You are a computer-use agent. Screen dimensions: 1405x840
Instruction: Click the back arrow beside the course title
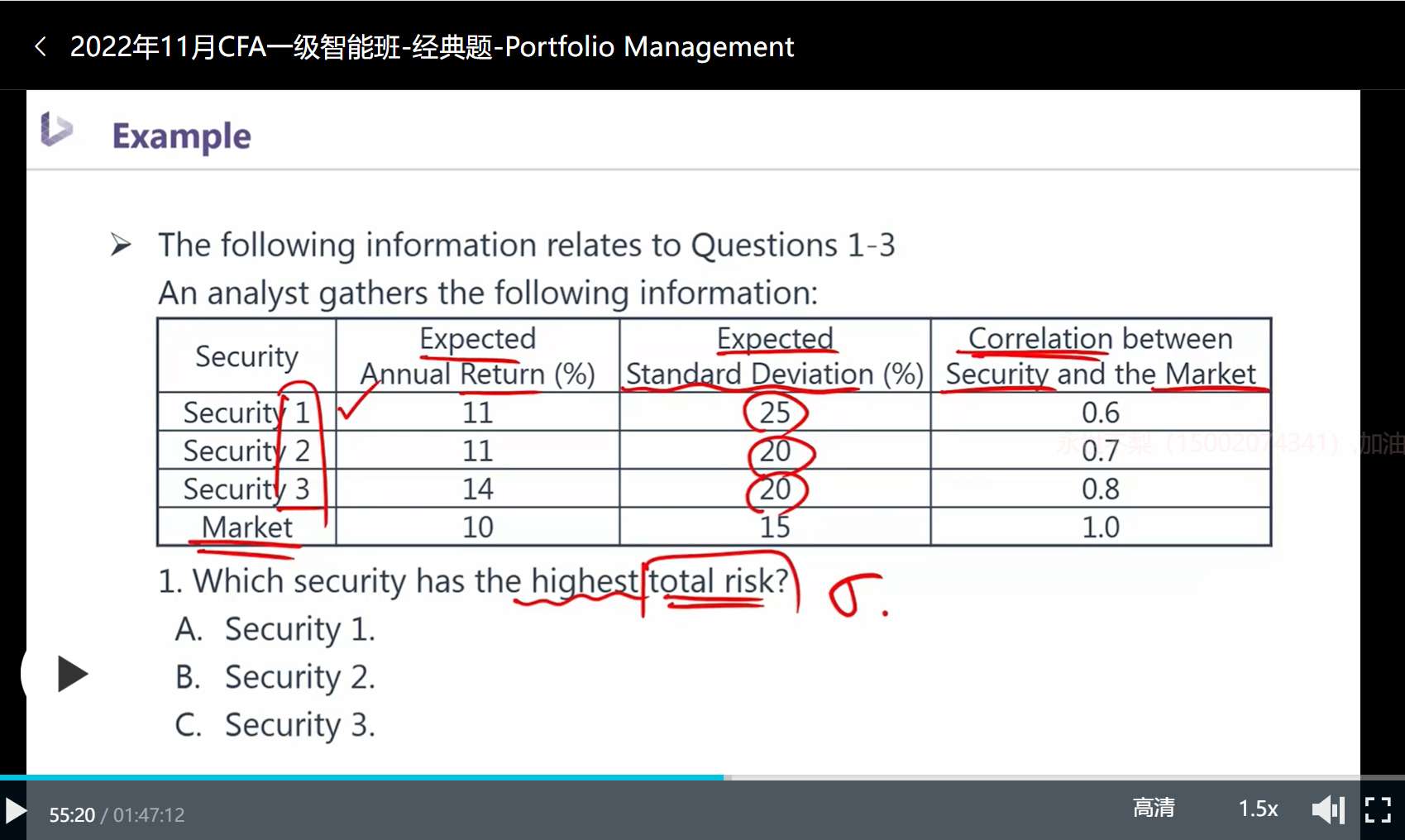pyautogui.click(x=40, y=46)
